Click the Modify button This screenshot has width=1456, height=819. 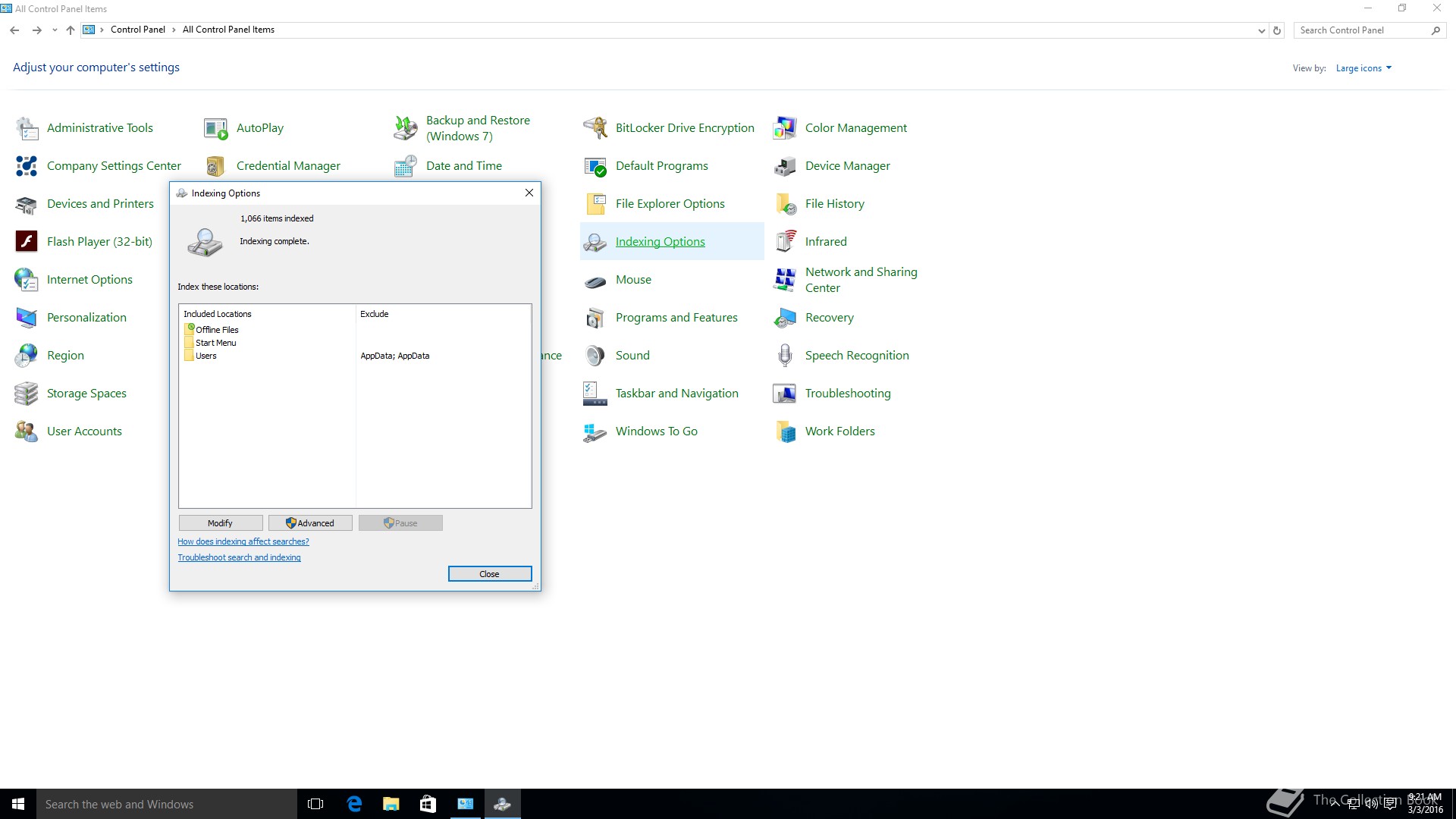(x=220, y=523)
